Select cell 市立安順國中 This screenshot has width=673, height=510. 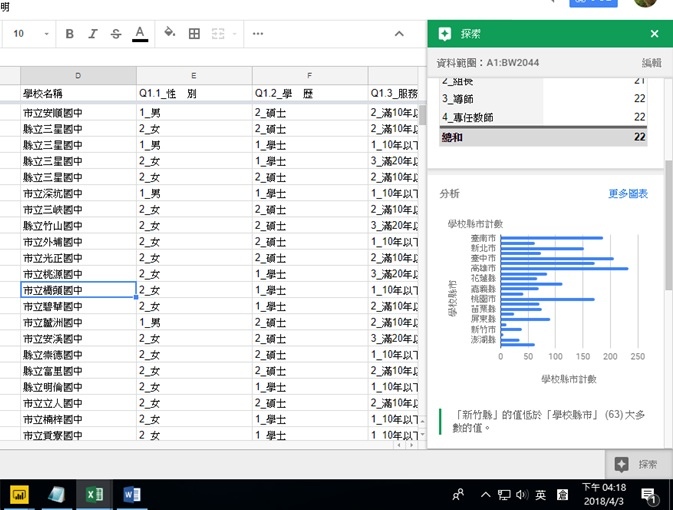tap(78, 113)
